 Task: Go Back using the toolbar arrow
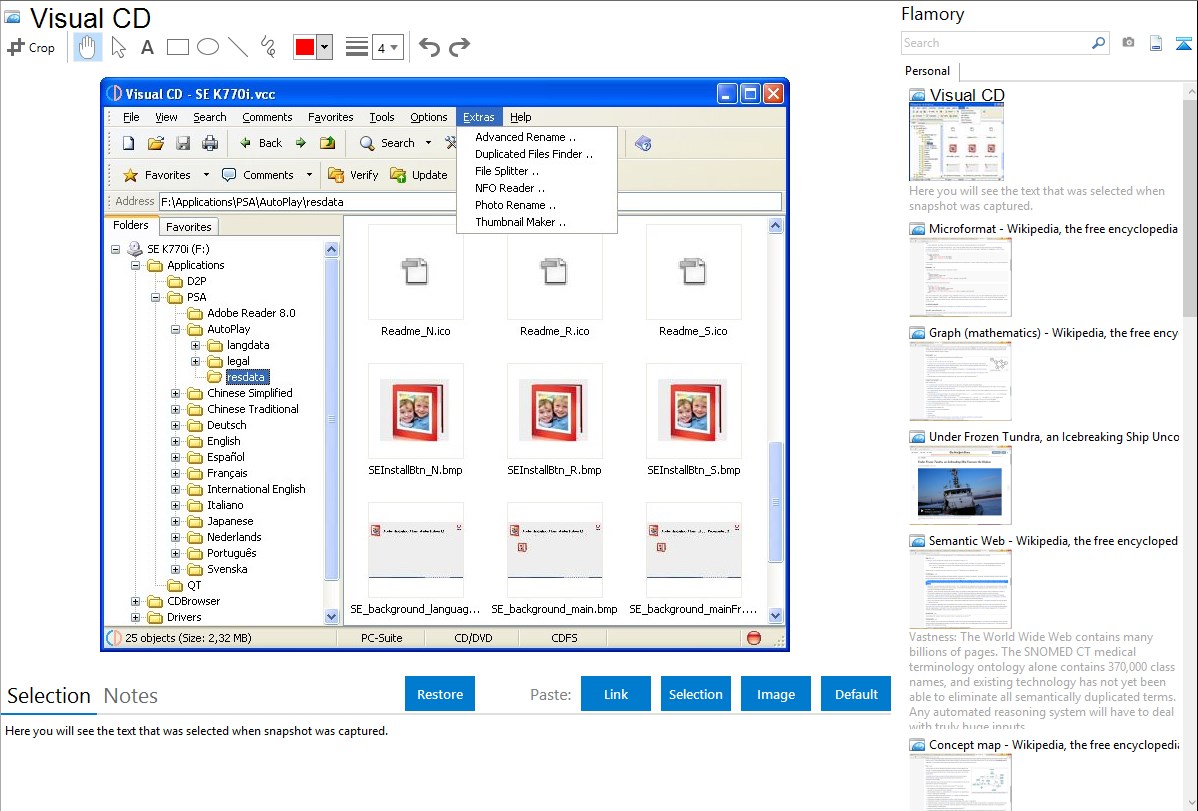[x=261, y=143]
